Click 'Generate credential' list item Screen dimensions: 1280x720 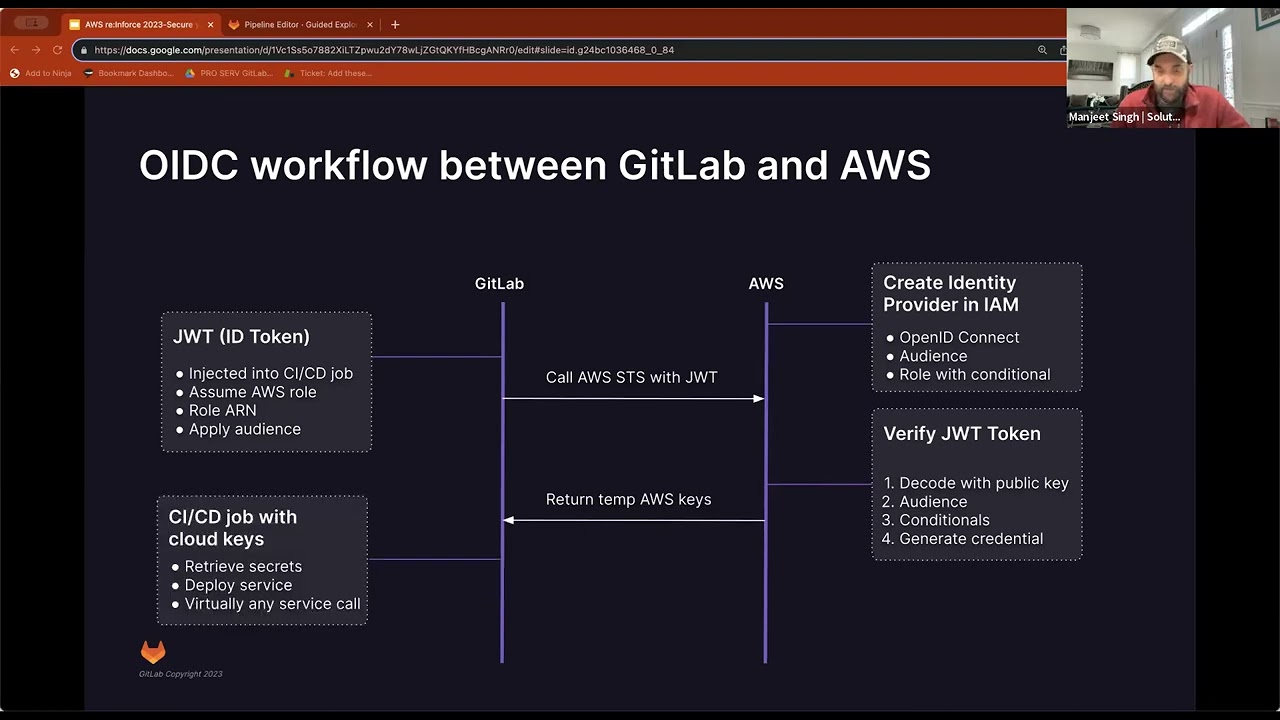coord(971,539)
